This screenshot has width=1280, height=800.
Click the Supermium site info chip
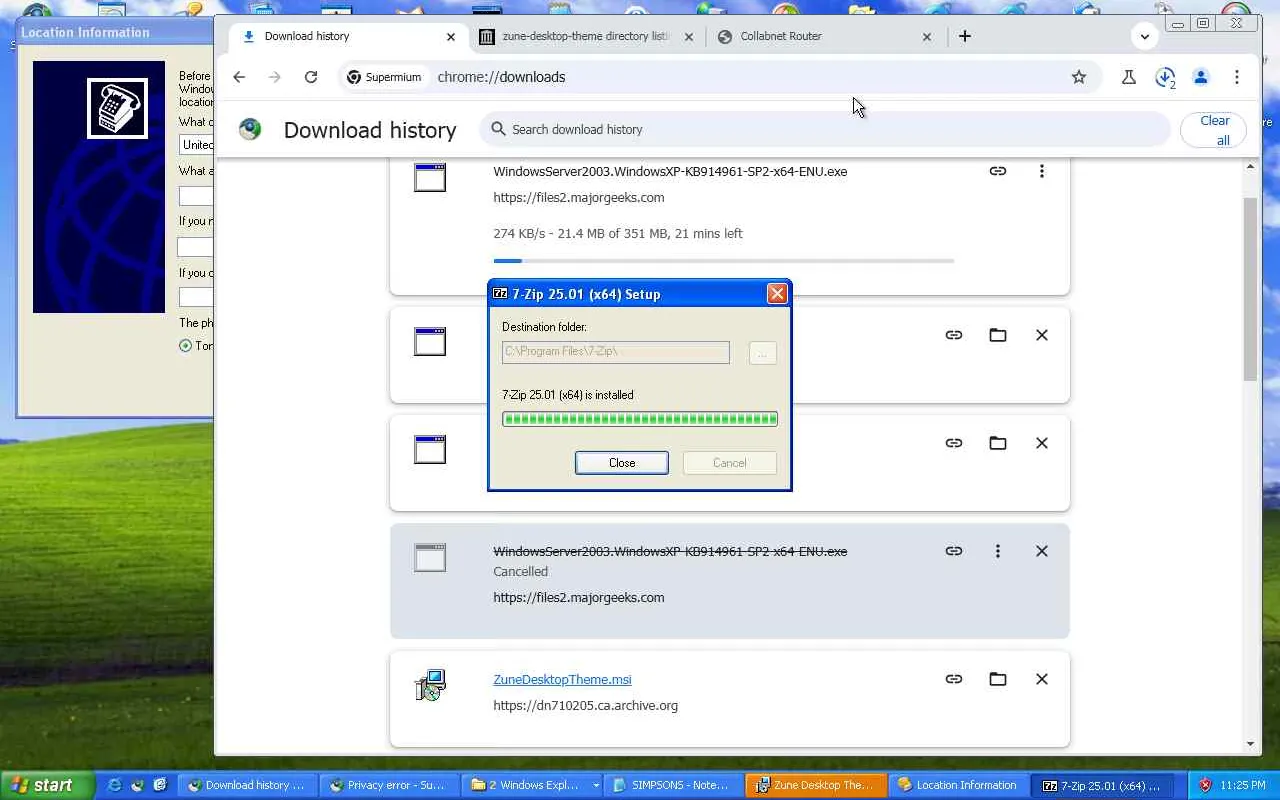(384, 77)
